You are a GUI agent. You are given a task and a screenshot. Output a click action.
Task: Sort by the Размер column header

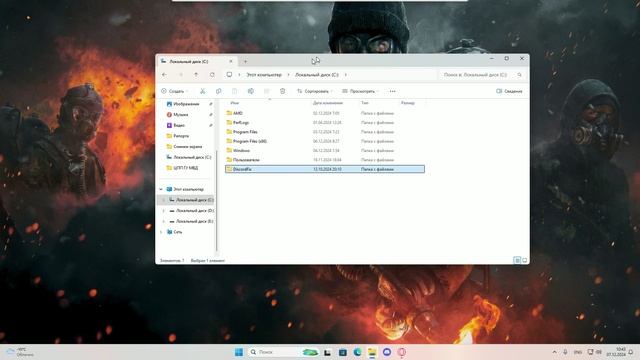[x=408, y=103]
